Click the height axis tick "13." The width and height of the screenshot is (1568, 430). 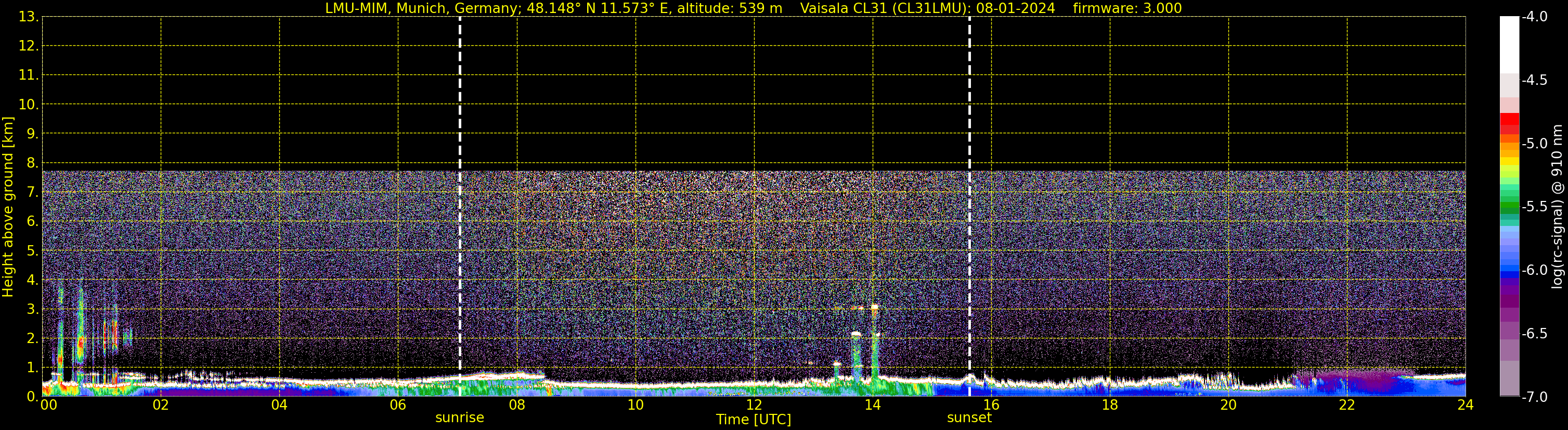[x=29, y=17]
